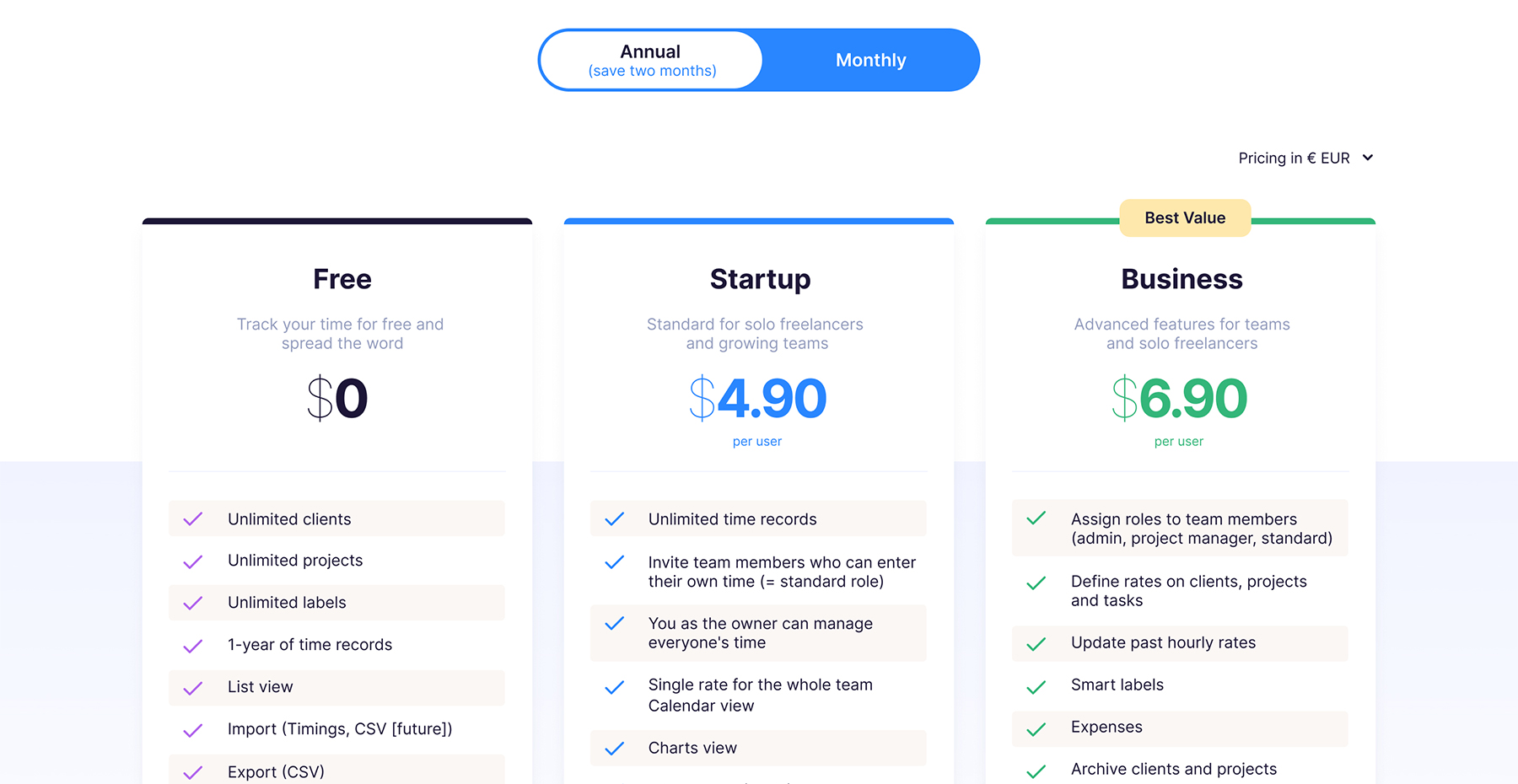
Task: Click the checkmark beside List view
Action: (x=193, y=688)
